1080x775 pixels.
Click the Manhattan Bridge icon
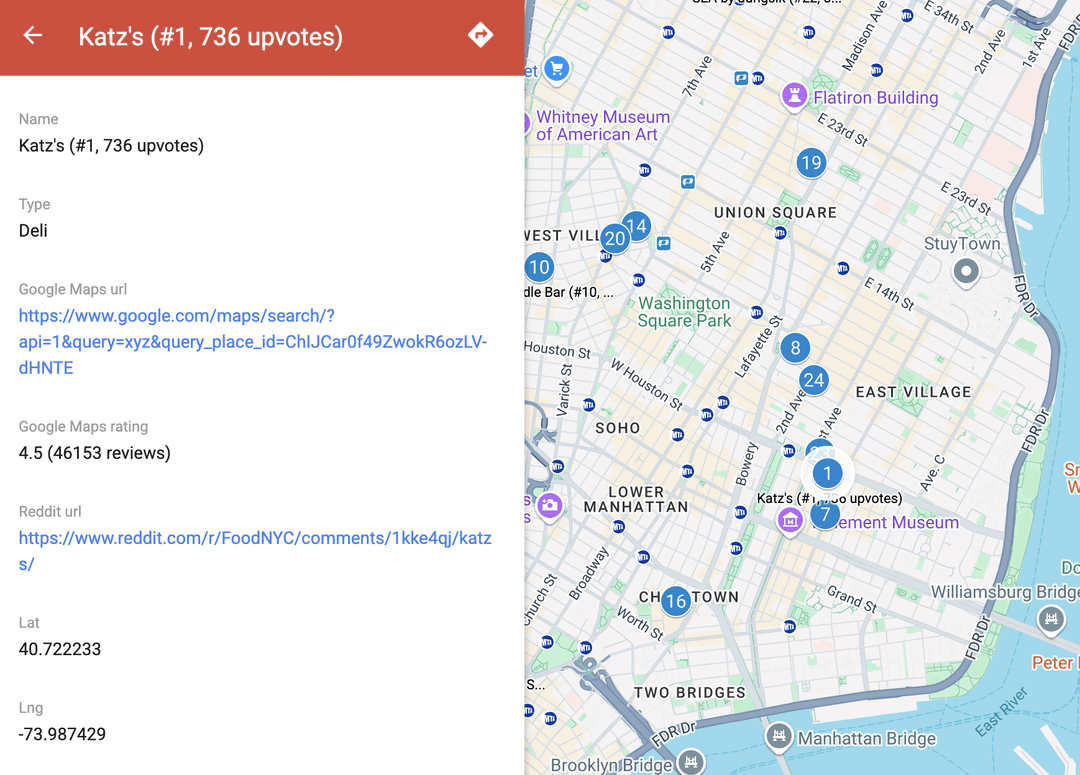coord(778,736)
